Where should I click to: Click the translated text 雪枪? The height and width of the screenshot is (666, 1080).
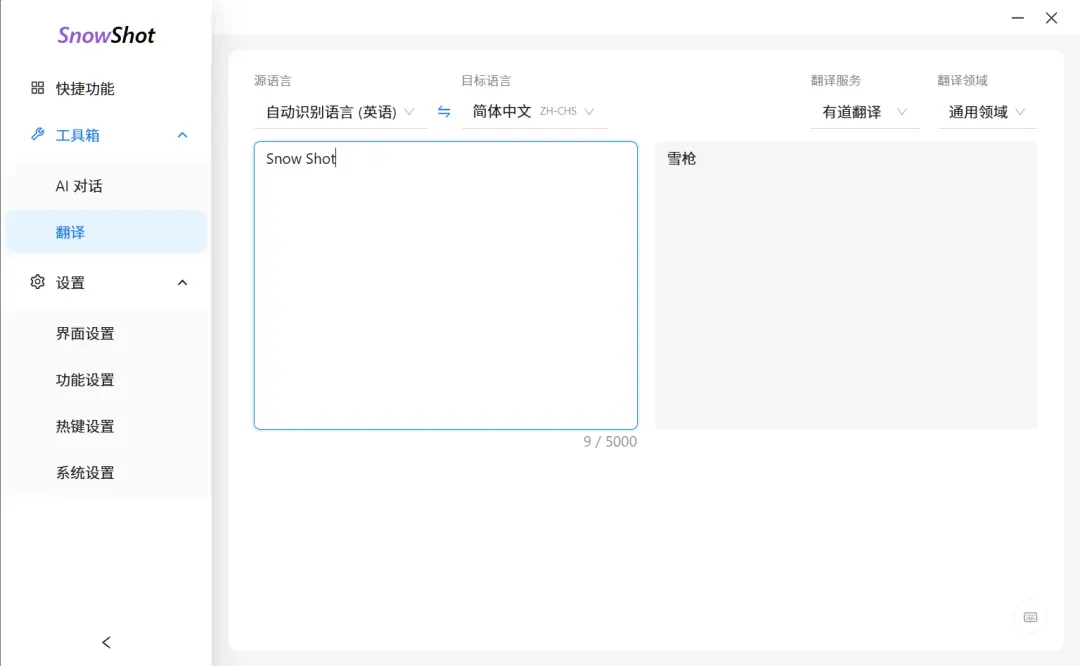tap(681, 158)
